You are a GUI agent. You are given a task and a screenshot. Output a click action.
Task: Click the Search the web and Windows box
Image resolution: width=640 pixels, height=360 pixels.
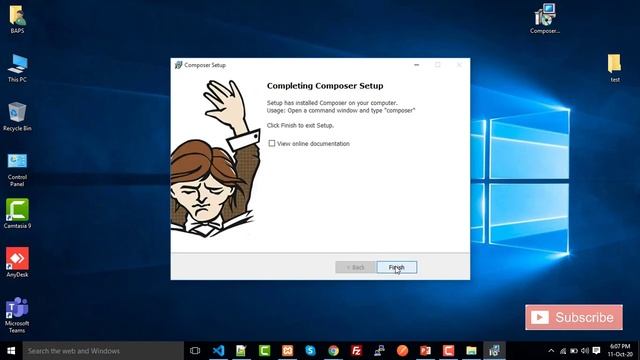(103, 351)
